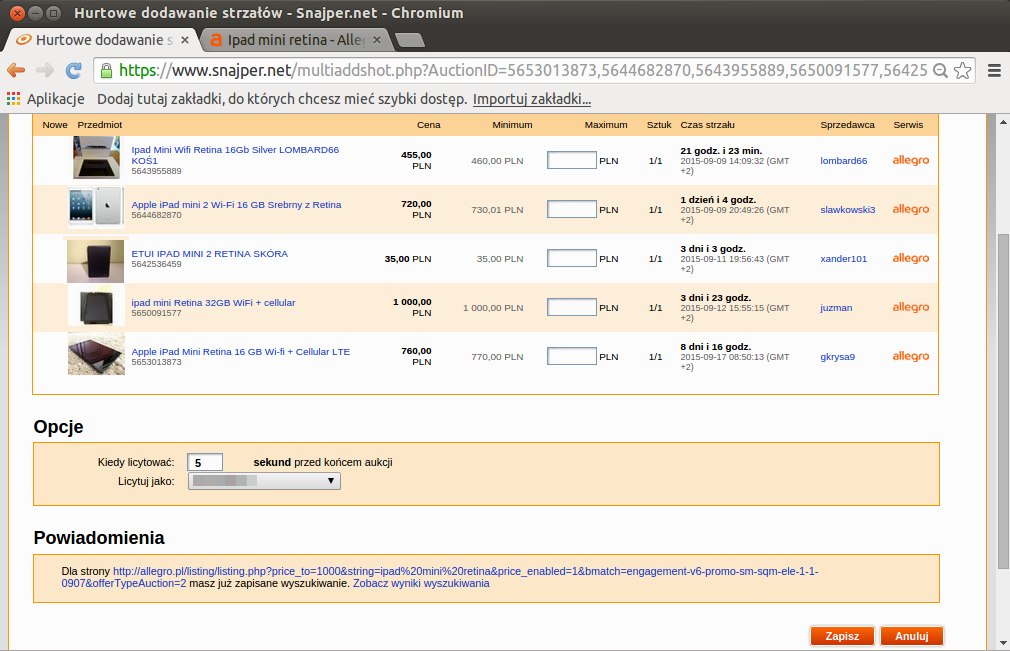Open the Chromium hamburger menu
The height and width of the screenshot is (651, 1010).
click(993, 70)
